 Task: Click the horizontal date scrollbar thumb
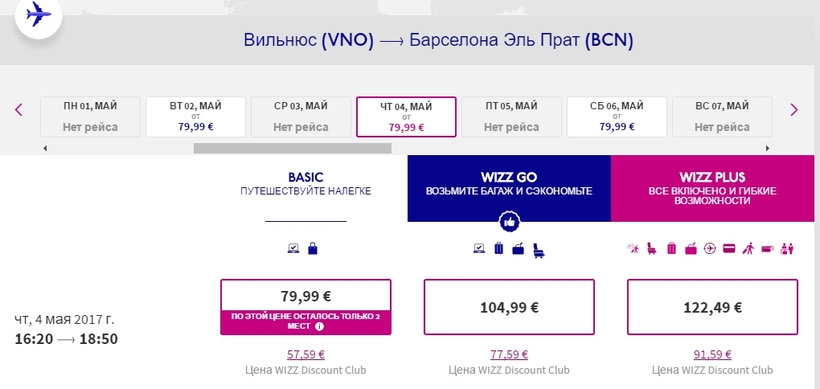coord(292,148)
